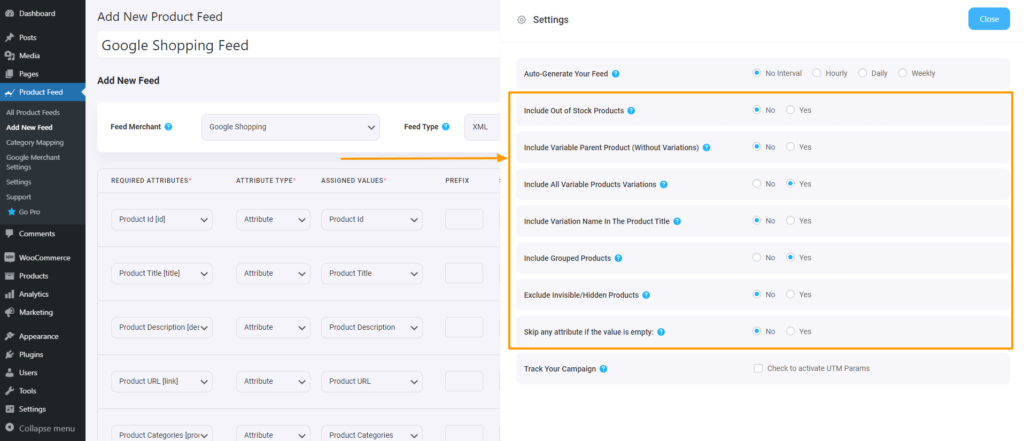Click the Analytics bars icon
The width and height of the screenshot is (1024, 441).
coord(10,295)
